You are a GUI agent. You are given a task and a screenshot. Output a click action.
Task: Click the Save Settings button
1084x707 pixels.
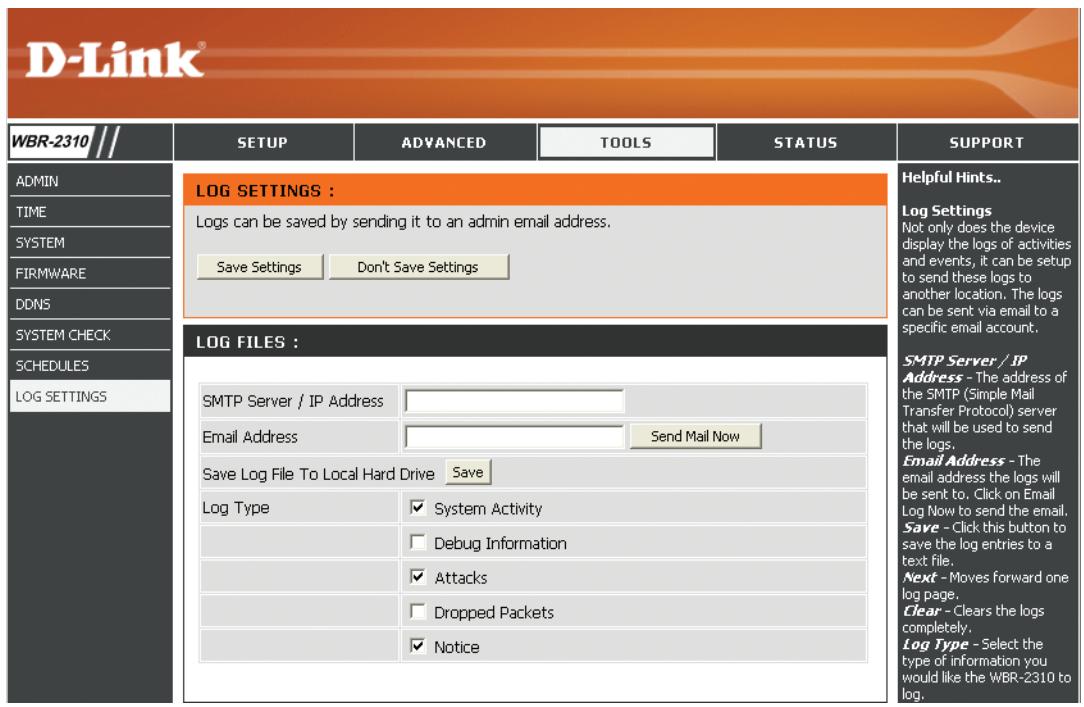click(259, 267)
